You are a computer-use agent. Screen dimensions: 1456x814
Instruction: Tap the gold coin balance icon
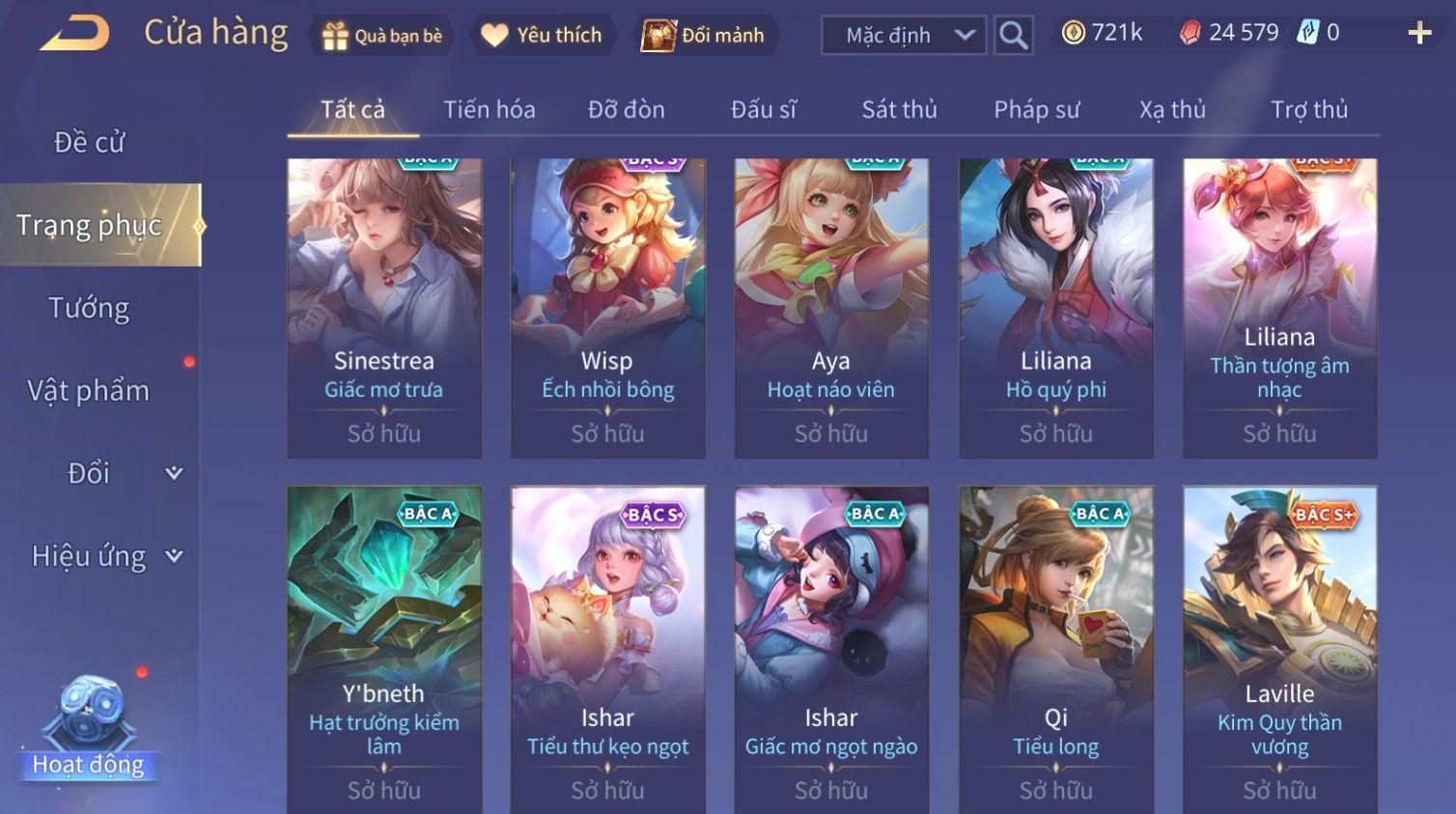[x=1073, y=33]
